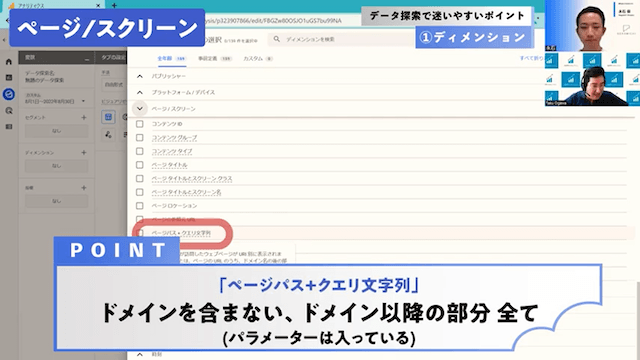Open a new browser tab with plus
Image resolution: width=640 pixels, height=360 pixels.
114,5
